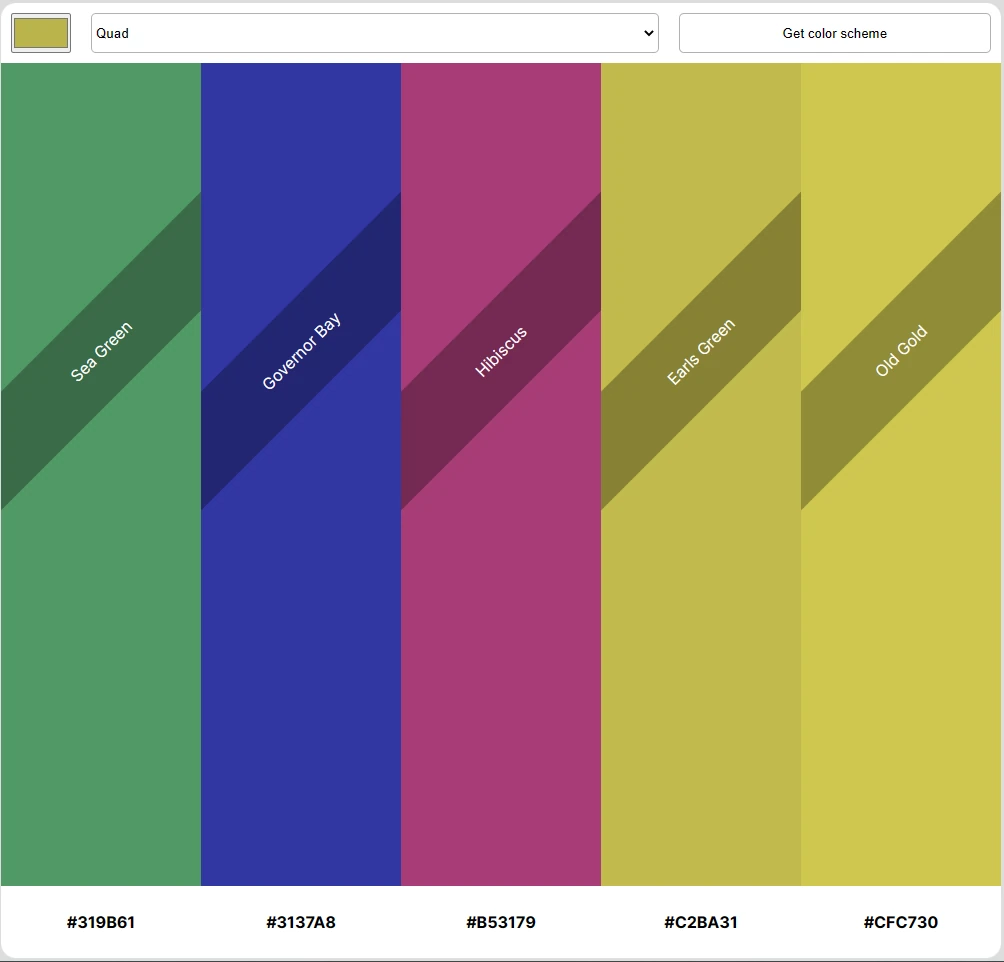This screenshot has width=1004, height=962.
Task: Click the Get color scheme button
Action: point(834,33)
